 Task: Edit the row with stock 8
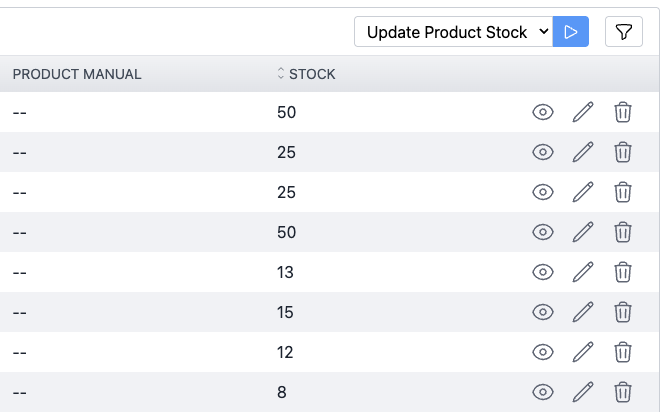[x=583, y=392]
